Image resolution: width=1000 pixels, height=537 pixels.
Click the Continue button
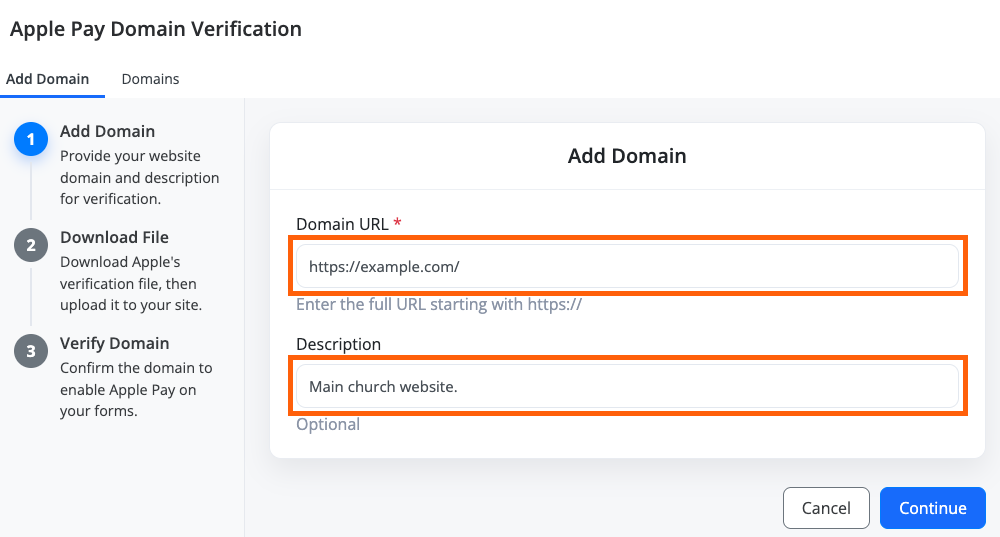pos(932,508)
